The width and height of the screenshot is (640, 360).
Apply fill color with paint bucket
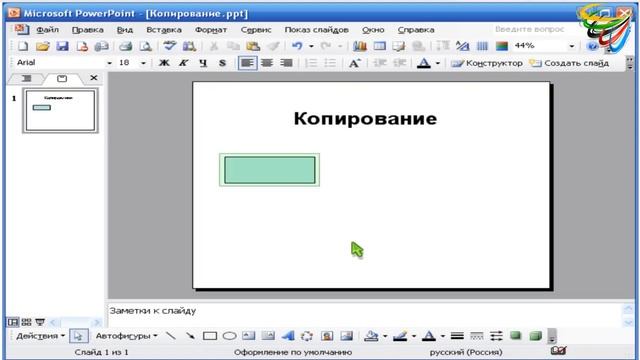click(x=371, y=336)
